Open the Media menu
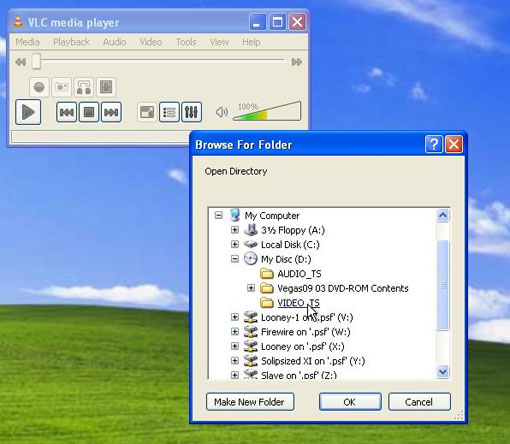Screen dimensions: 510x444 pos(28,42)
